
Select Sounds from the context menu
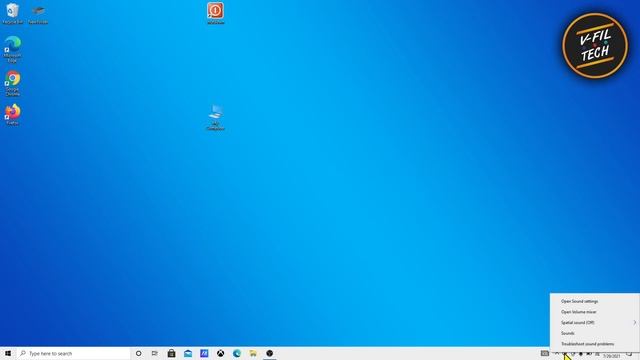pos(594,333)
